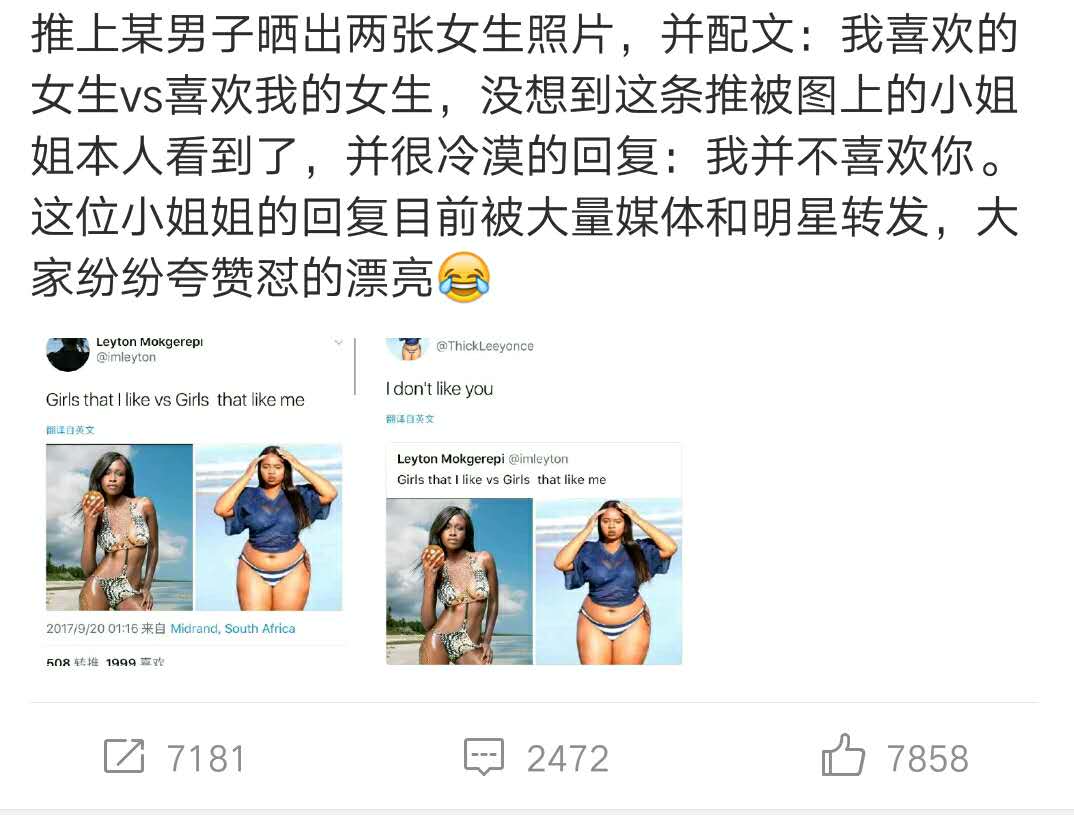Open @ThickLeeyonce handle text

click(x=485, y=346)
